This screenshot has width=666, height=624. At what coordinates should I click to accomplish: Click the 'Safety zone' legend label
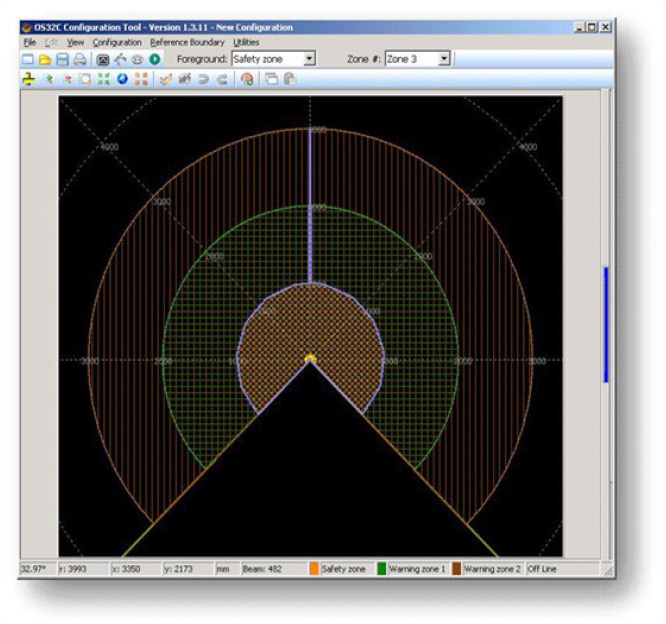click(x=343, y=569)
